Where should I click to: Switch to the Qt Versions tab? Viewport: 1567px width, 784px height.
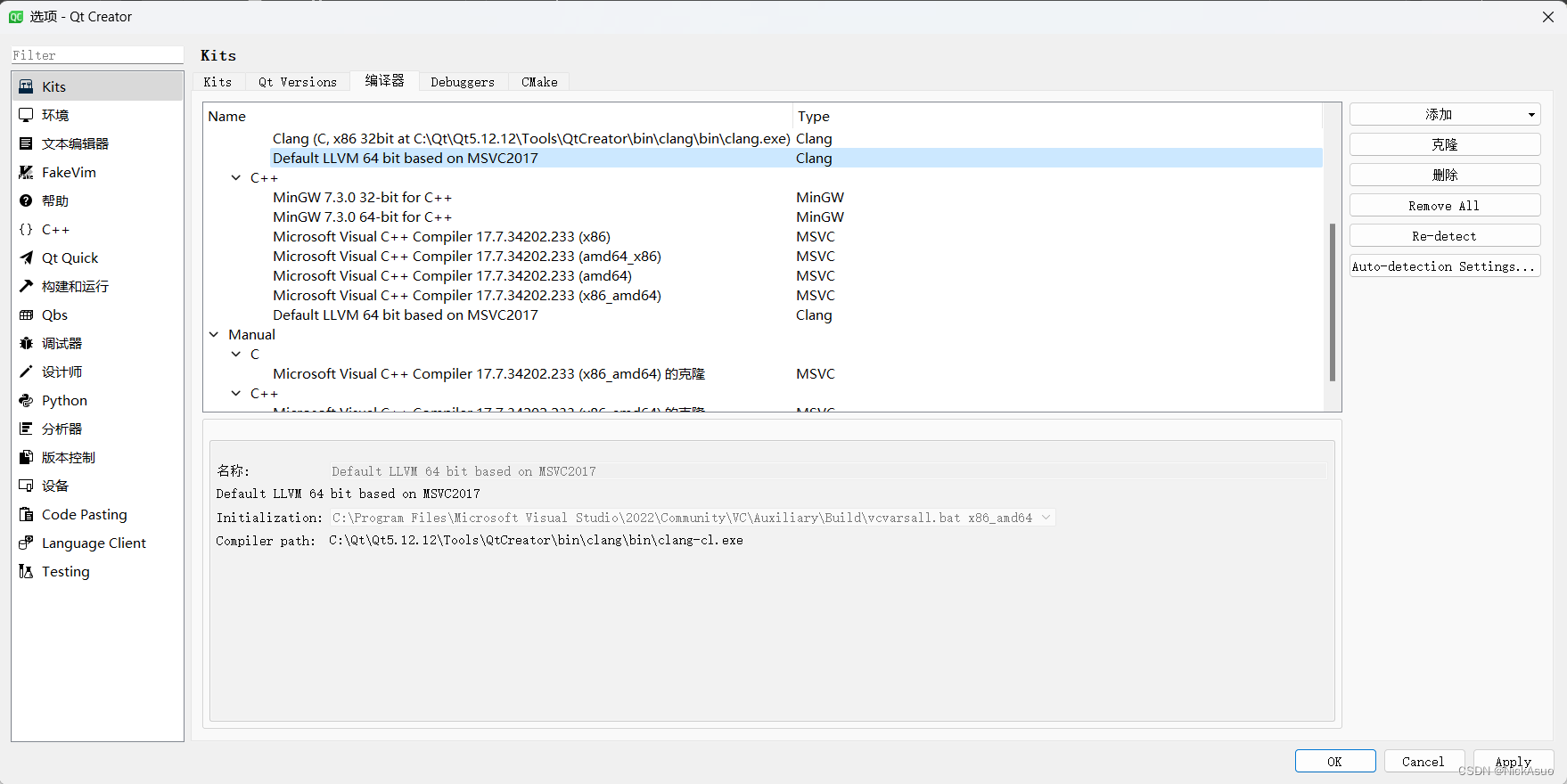click(298, 82)
